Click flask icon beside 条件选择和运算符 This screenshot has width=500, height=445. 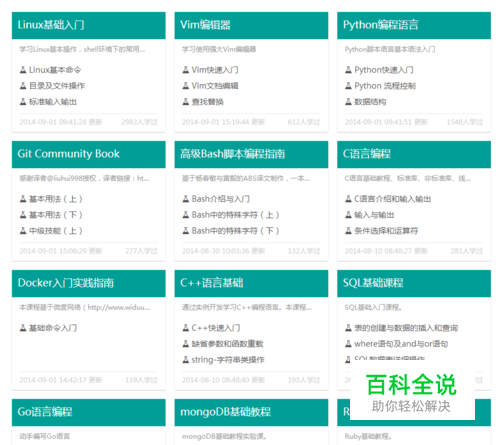[348, 231]
